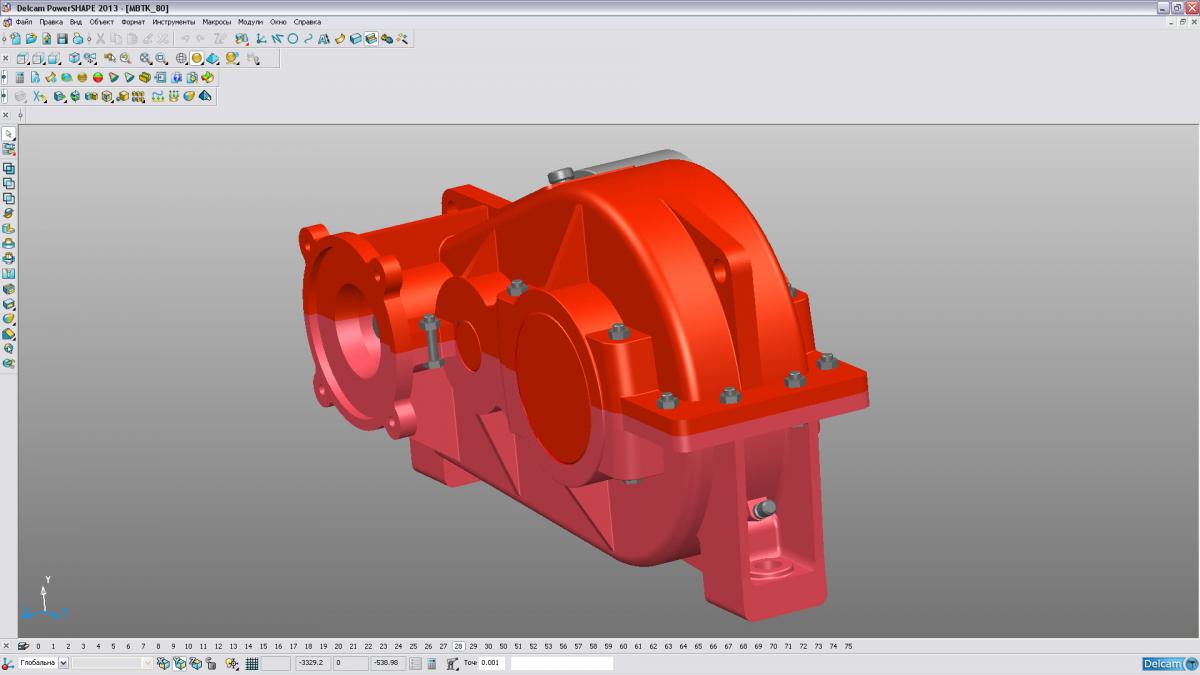Toggle level 50 visibility

pos(503,646)
